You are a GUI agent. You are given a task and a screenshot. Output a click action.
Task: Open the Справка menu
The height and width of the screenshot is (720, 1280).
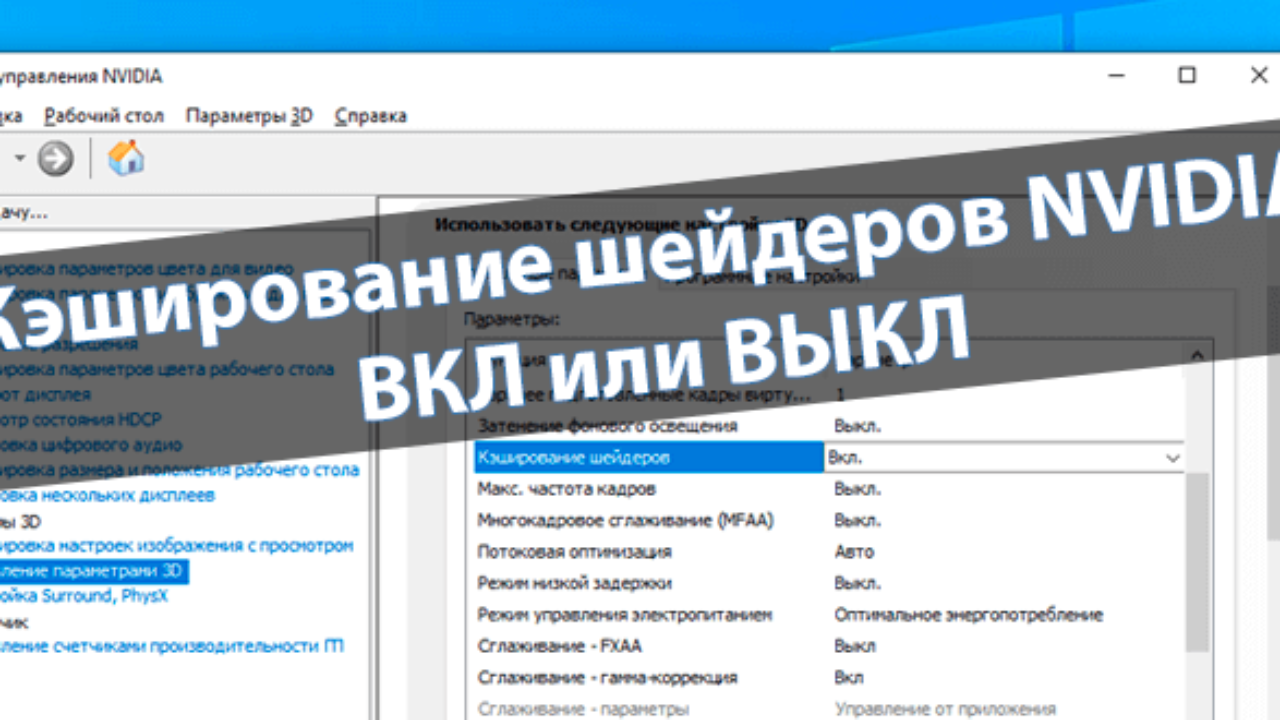[370, 116]
